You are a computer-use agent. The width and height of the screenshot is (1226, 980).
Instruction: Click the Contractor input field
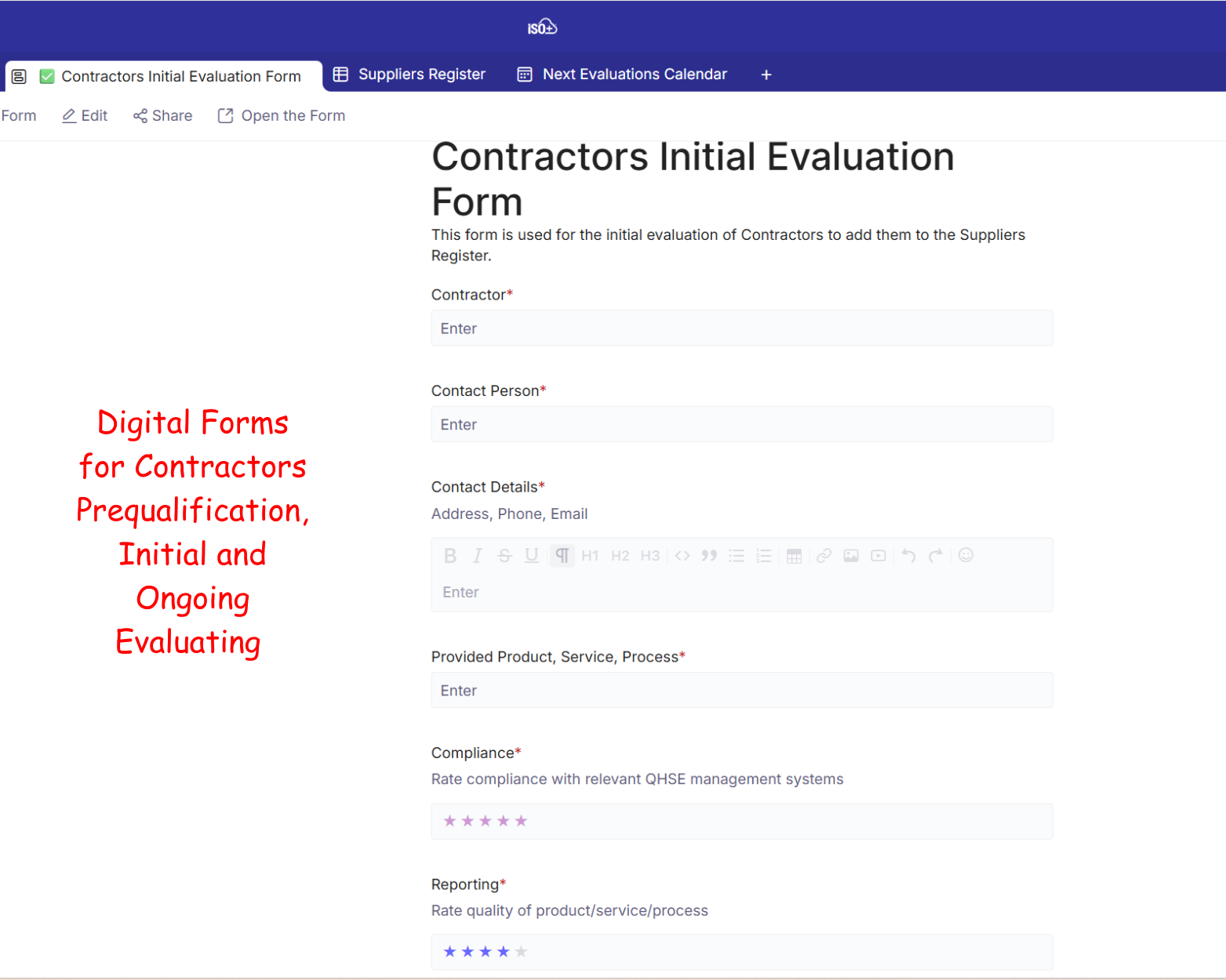coord(741,328)
